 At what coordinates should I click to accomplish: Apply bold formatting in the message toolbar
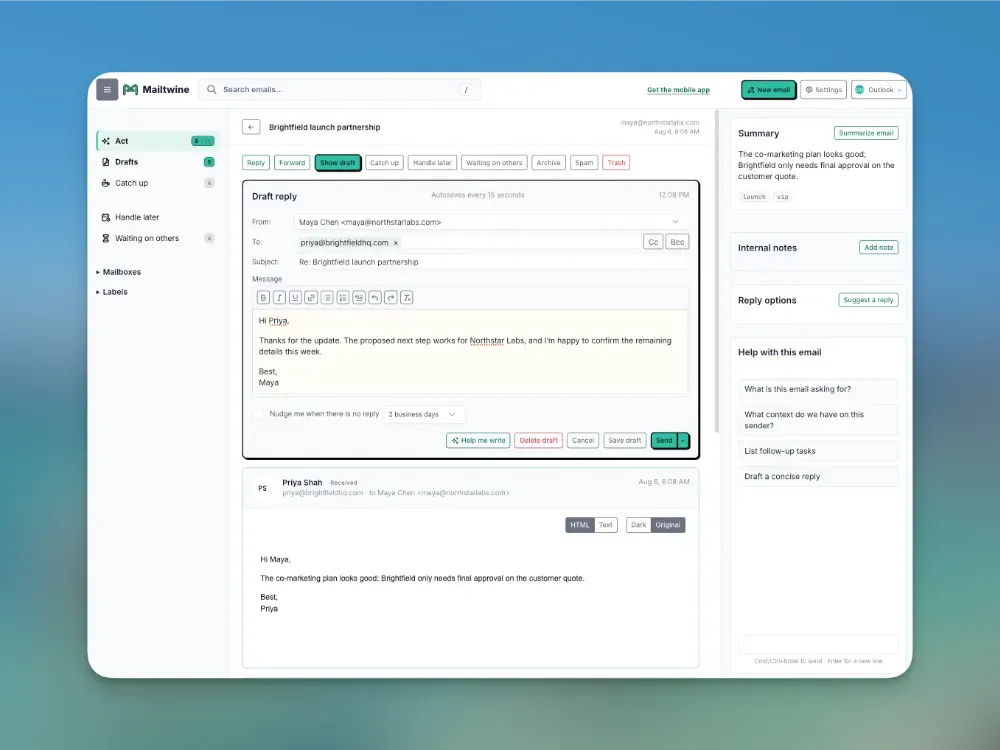coord(263,298)
